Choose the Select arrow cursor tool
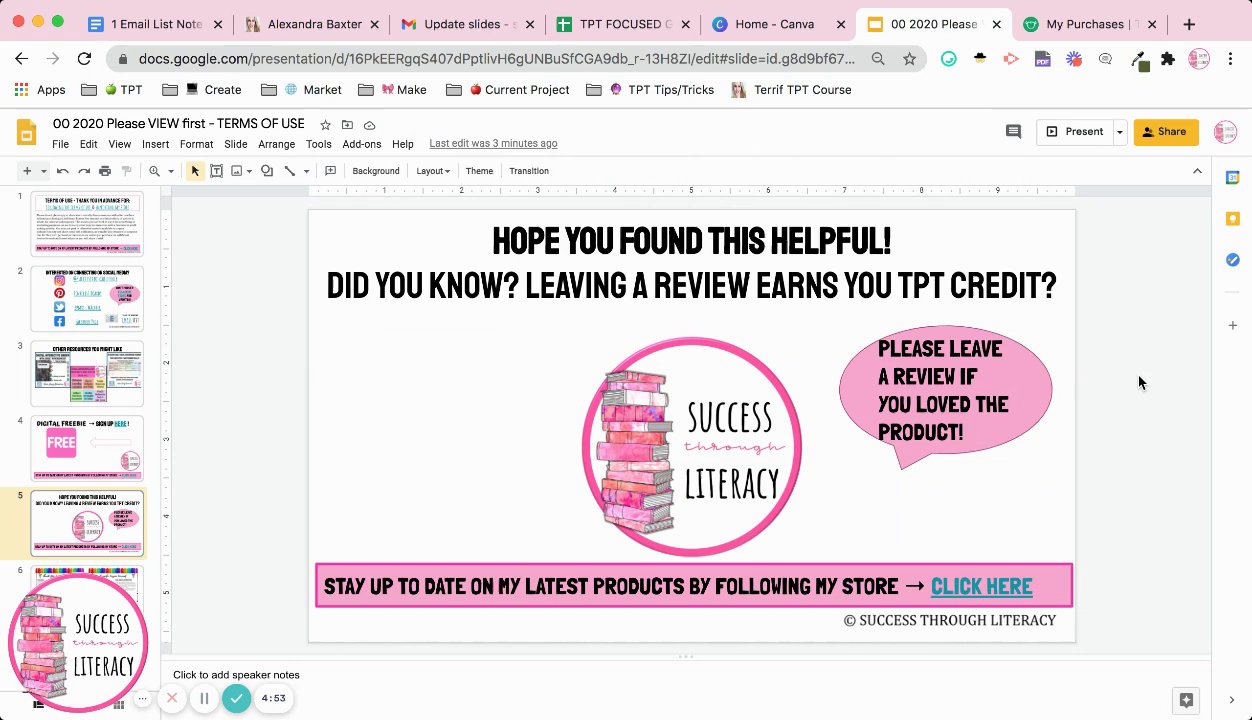 pyautogui.click(x=195, y=171)
